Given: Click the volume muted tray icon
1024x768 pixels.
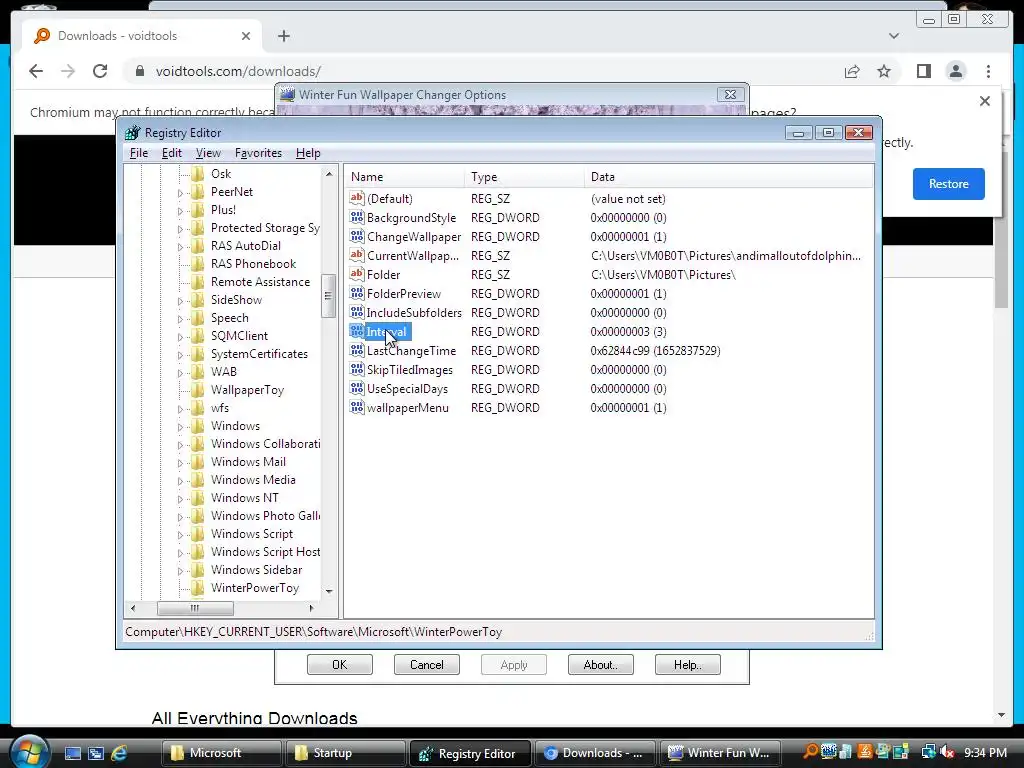Looking at the screenshot, I should coord(946,753).
